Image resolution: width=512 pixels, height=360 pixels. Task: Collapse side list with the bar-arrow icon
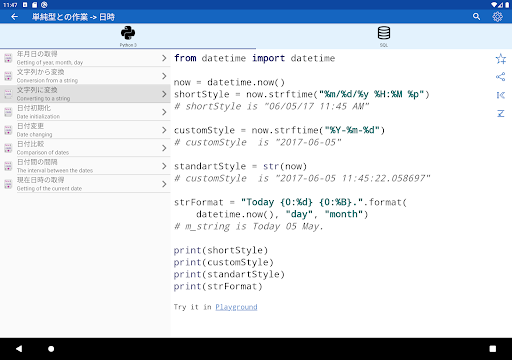(500, 95)
